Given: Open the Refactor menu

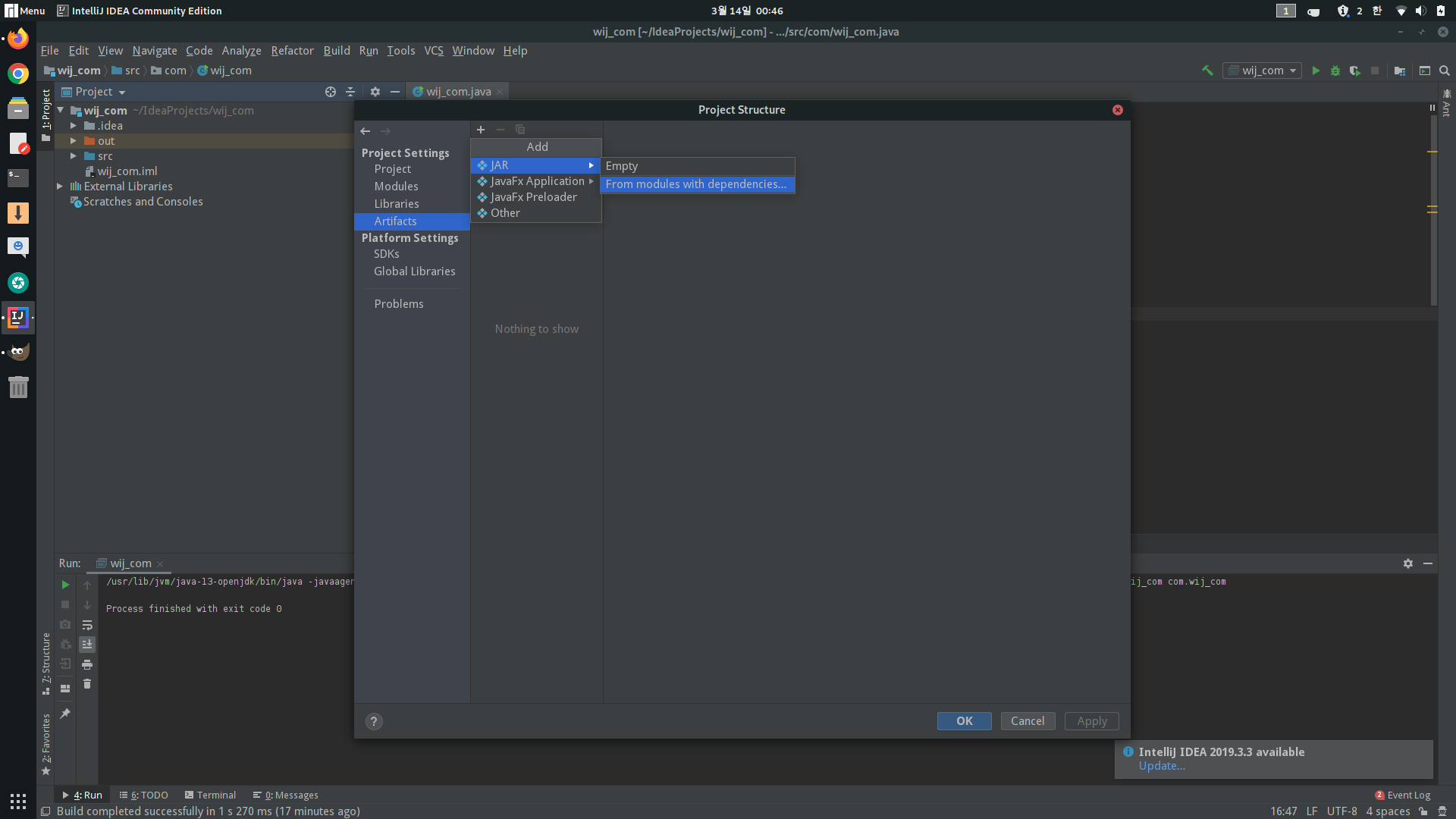Looking at the screenshot, I should point(292,51).
